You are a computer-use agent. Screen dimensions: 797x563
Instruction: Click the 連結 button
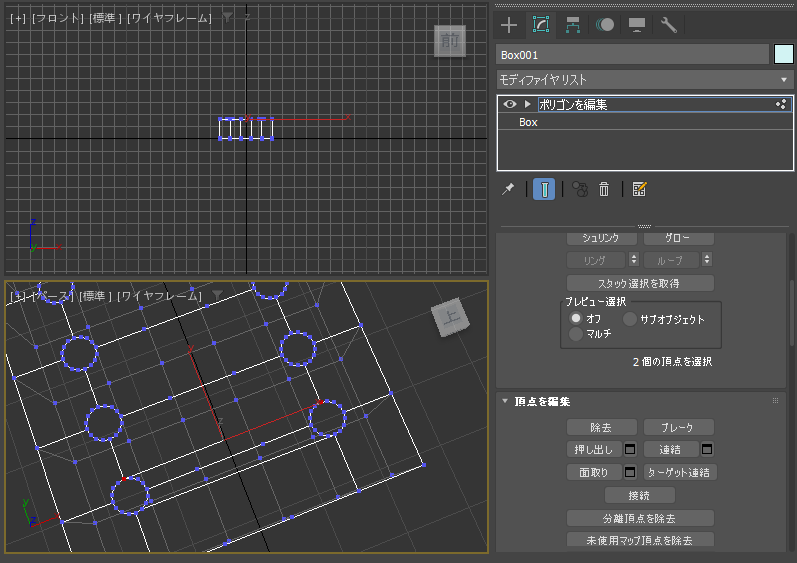[671, 449]
